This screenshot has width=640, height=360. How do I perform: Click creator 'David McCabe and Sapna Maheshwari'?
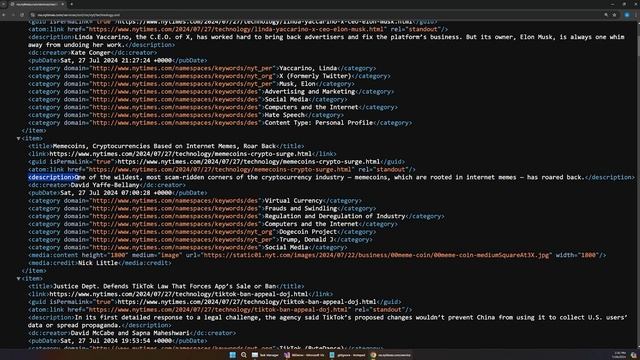130,333
